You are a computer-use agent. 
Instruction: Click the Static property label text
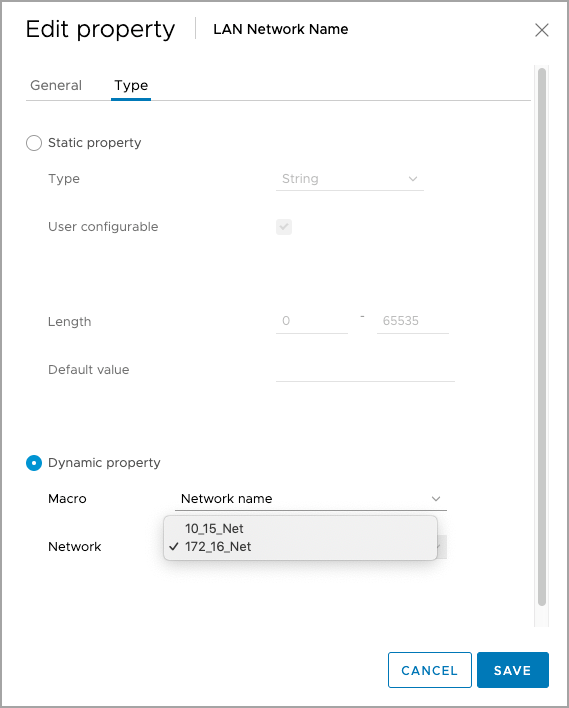[94, 143]
